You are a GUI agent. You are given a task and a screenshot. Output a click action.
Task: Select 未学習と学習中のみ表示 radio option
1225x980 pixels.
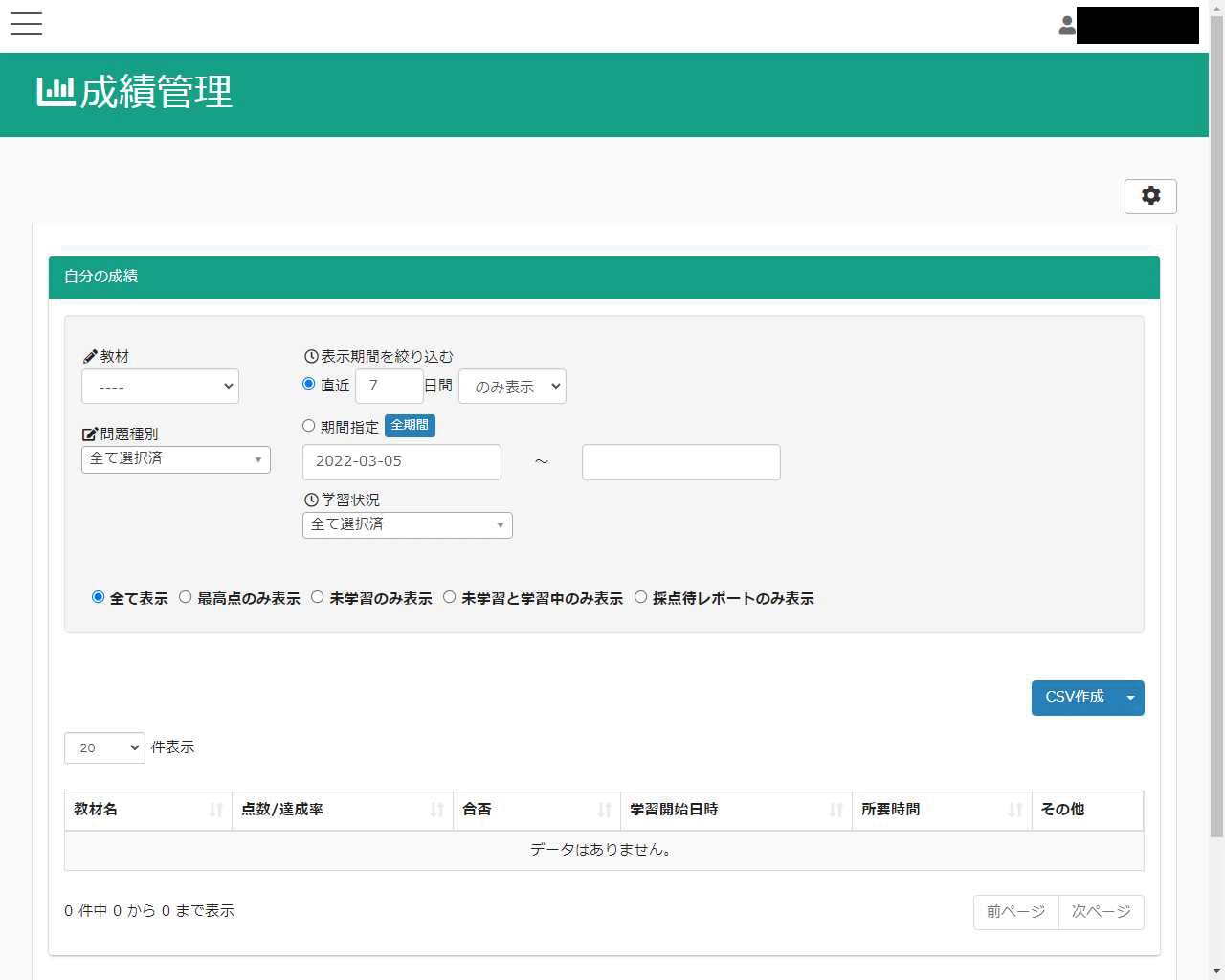450,597
